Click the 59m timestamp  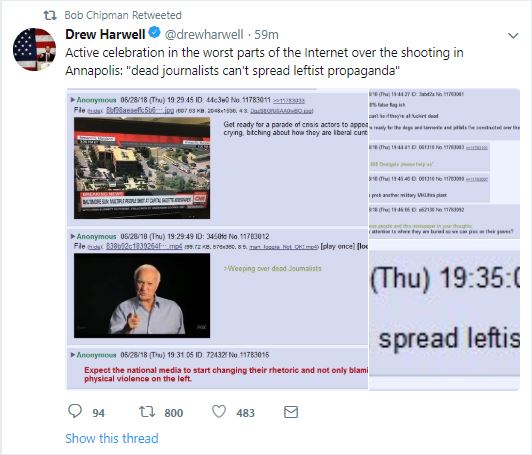[266, 34]
